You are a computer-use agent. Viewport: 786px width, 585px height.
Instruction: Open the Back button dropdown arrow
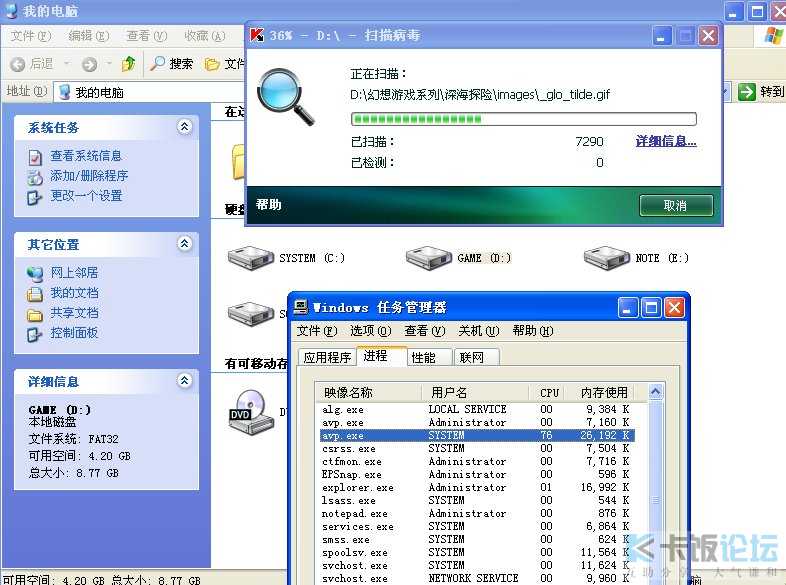point(66,64)
